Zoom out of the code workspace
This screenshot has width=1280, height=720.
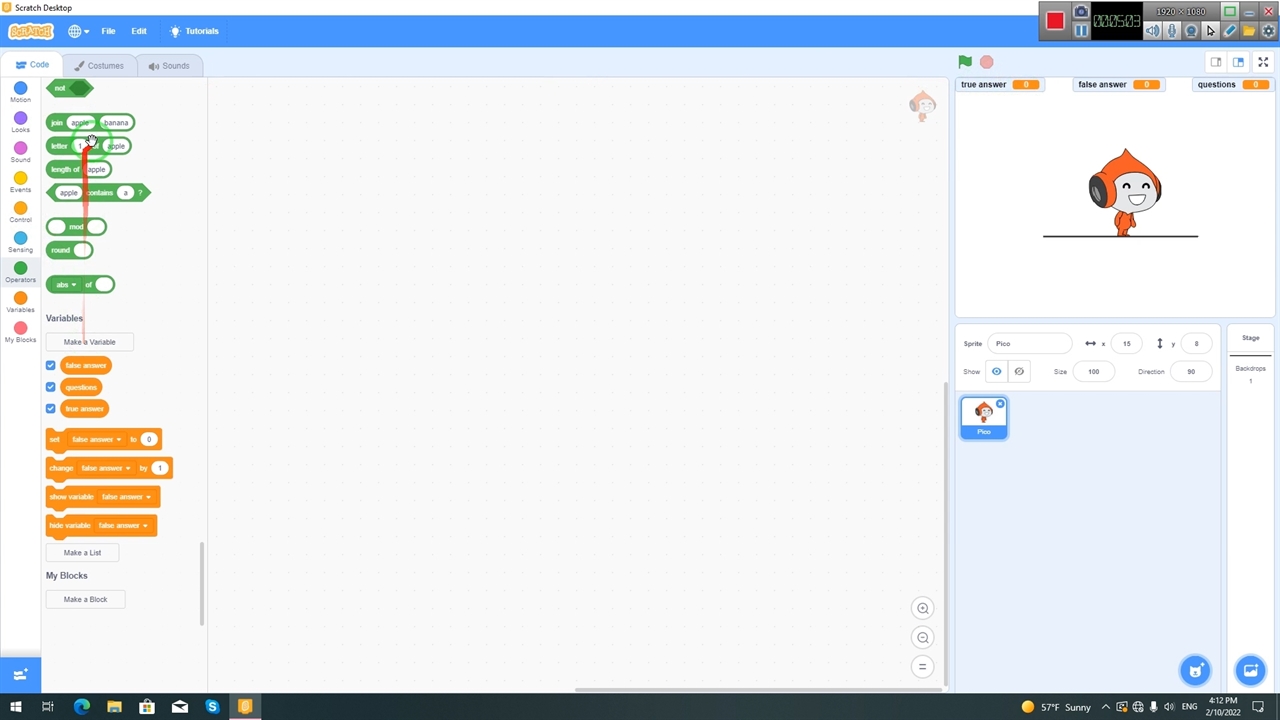pyautogui.click(x=923, y=638)
